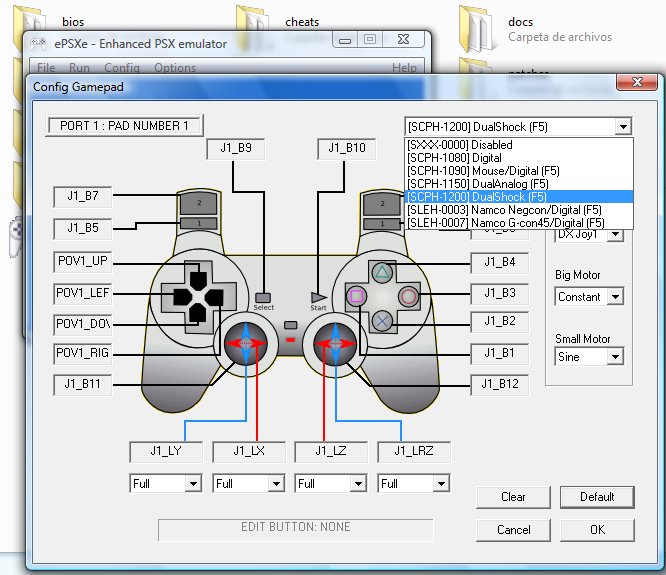Edit the J1_LY axis field
666x575 pixels.
click(x=166, y=452)
